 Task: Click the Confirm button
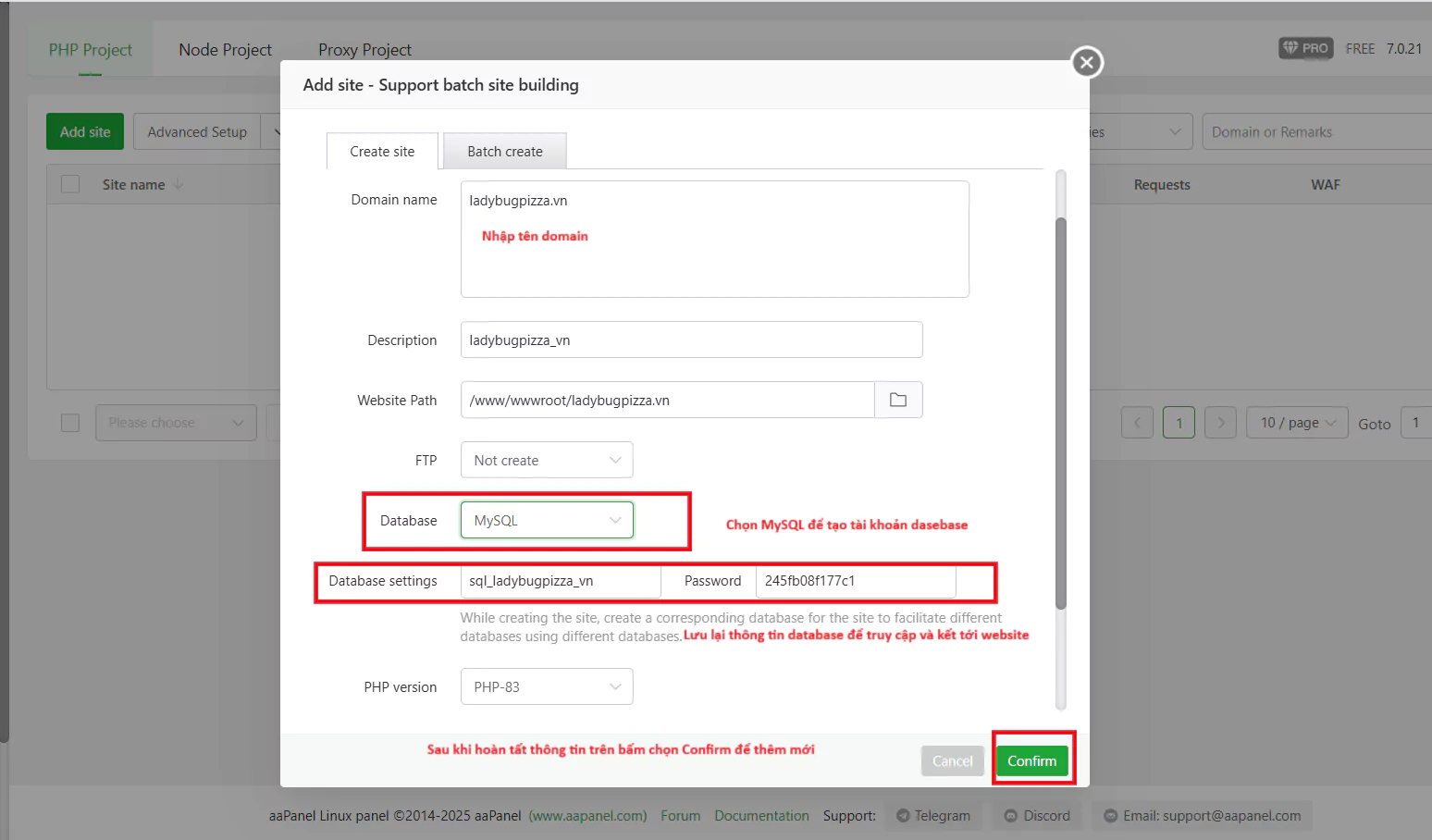(x=1031, y=760)
